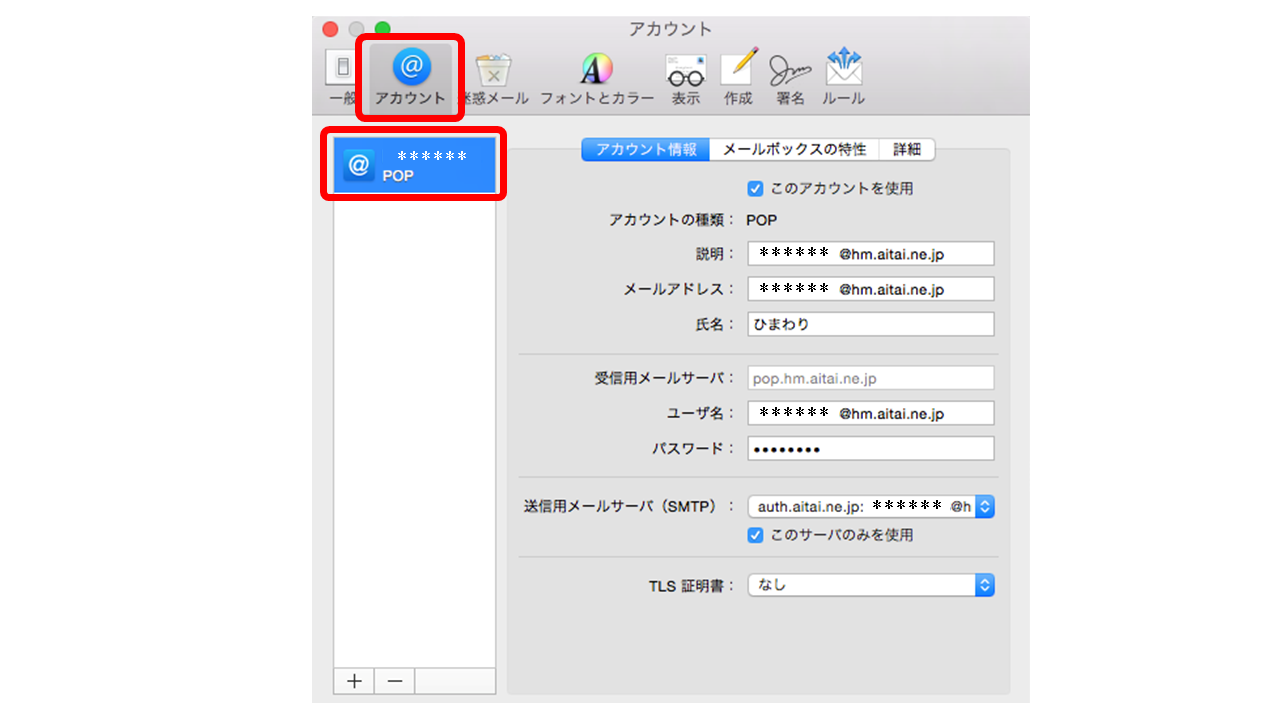Switch to 詳細 tab
Screen dimensions: 1280x720
click(907, 150)
